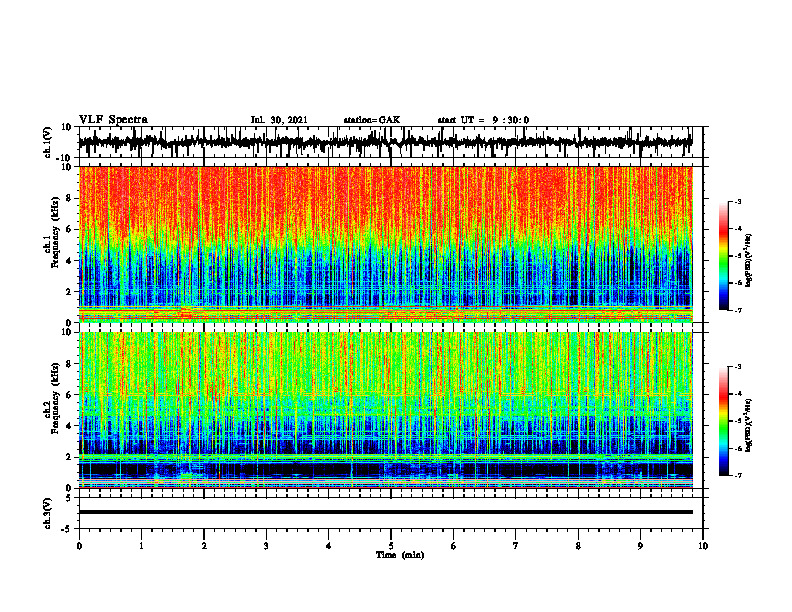Screen dimensions: 792x612
Task: Click time axis tick label "9"
Action: click(640, 546)
